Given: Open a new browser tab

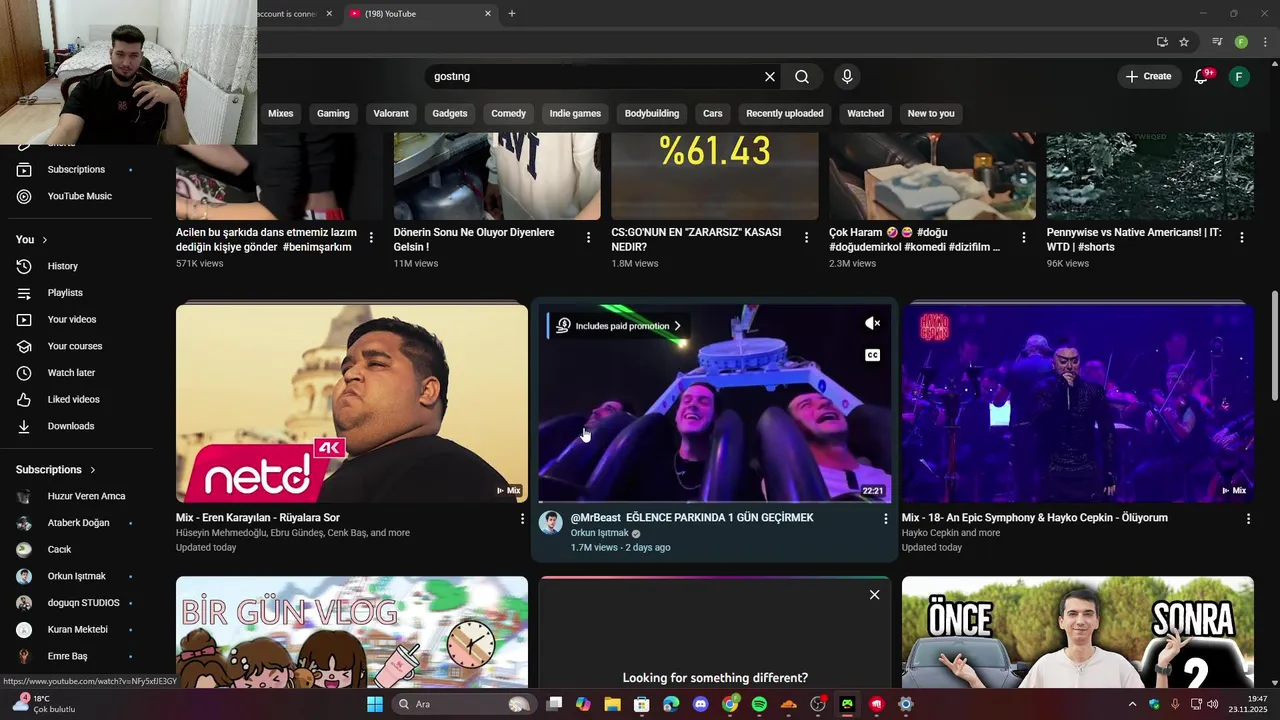Looking at the screenshot, I should click(x=512, y=14).
